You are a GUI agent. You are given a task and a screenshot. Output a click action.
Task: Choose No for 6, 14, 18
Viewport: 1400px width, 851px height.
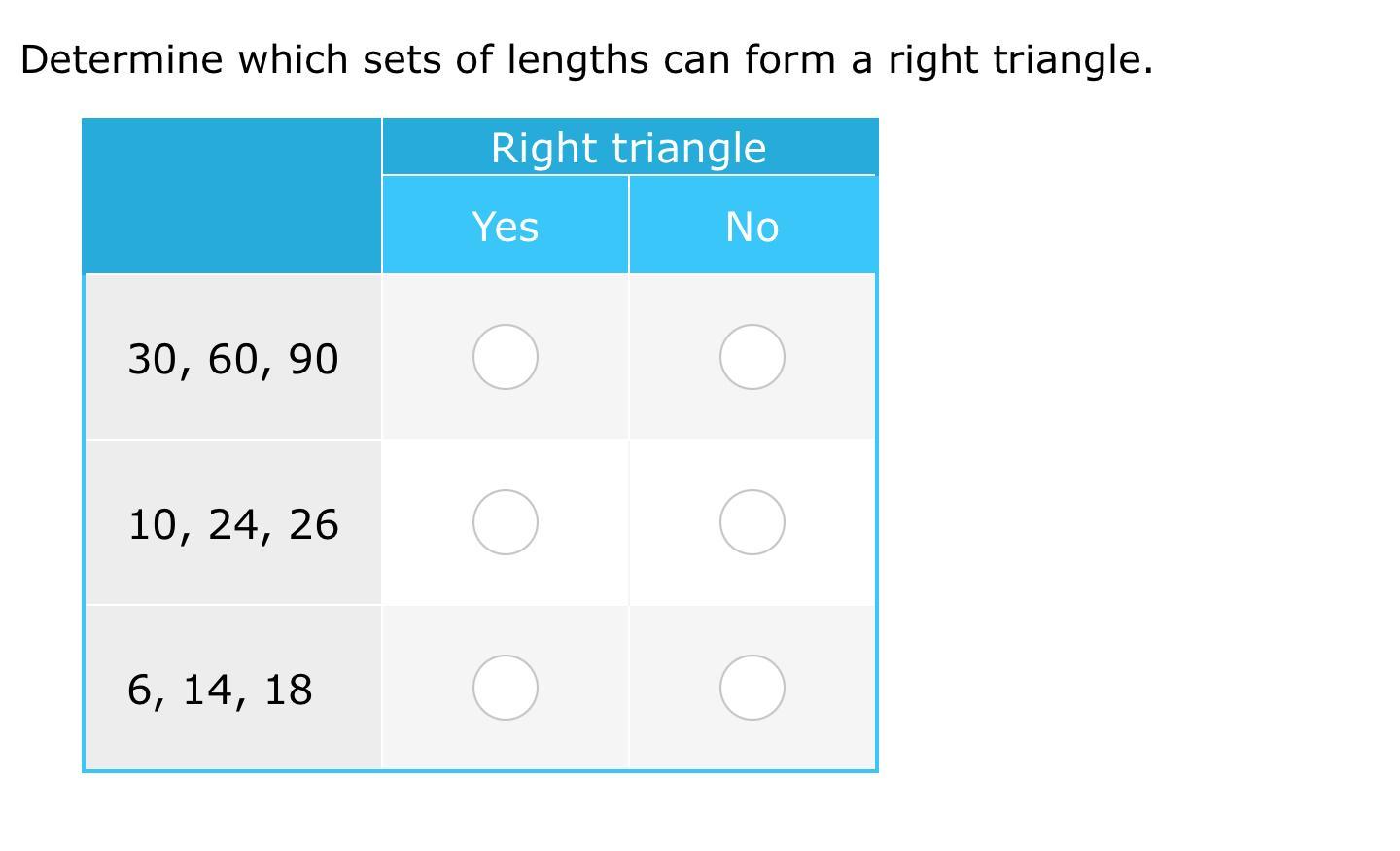coord(752,688)
